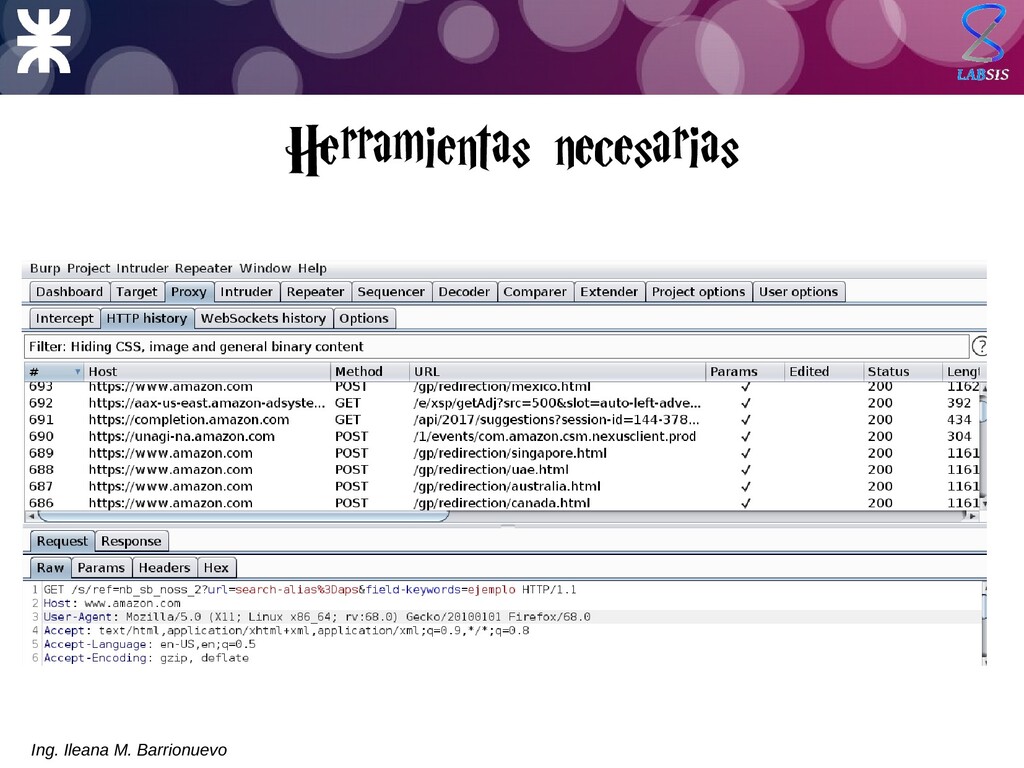Open the Project menu

coord(88,268)
